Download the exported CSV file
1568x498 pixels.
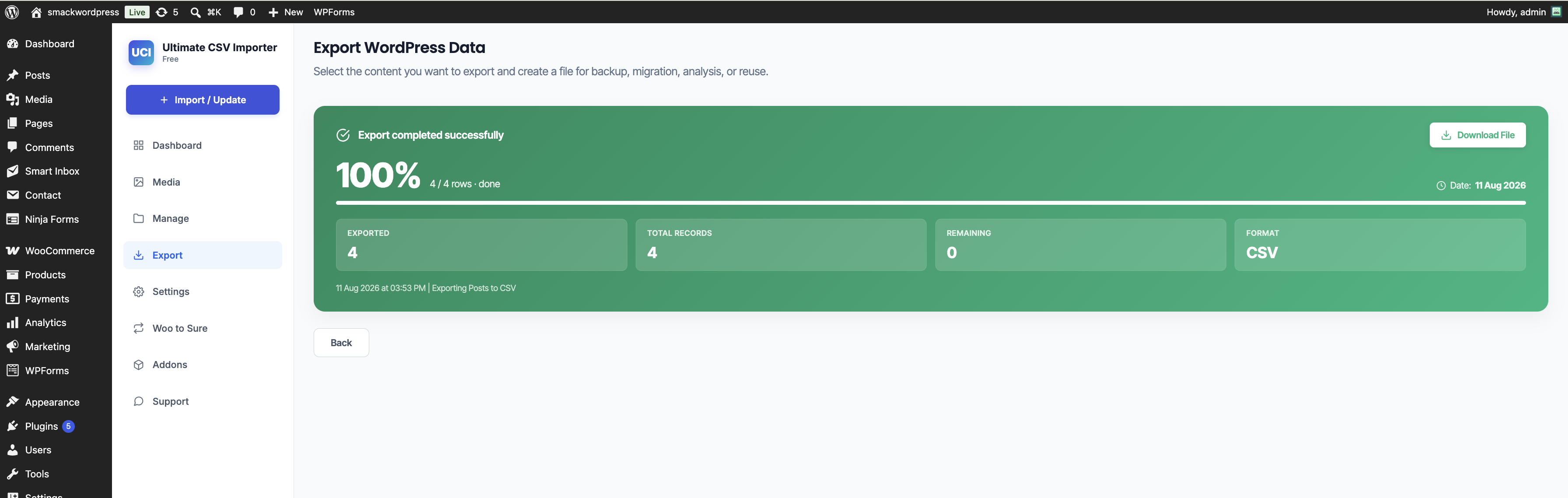pos(1477,135)
